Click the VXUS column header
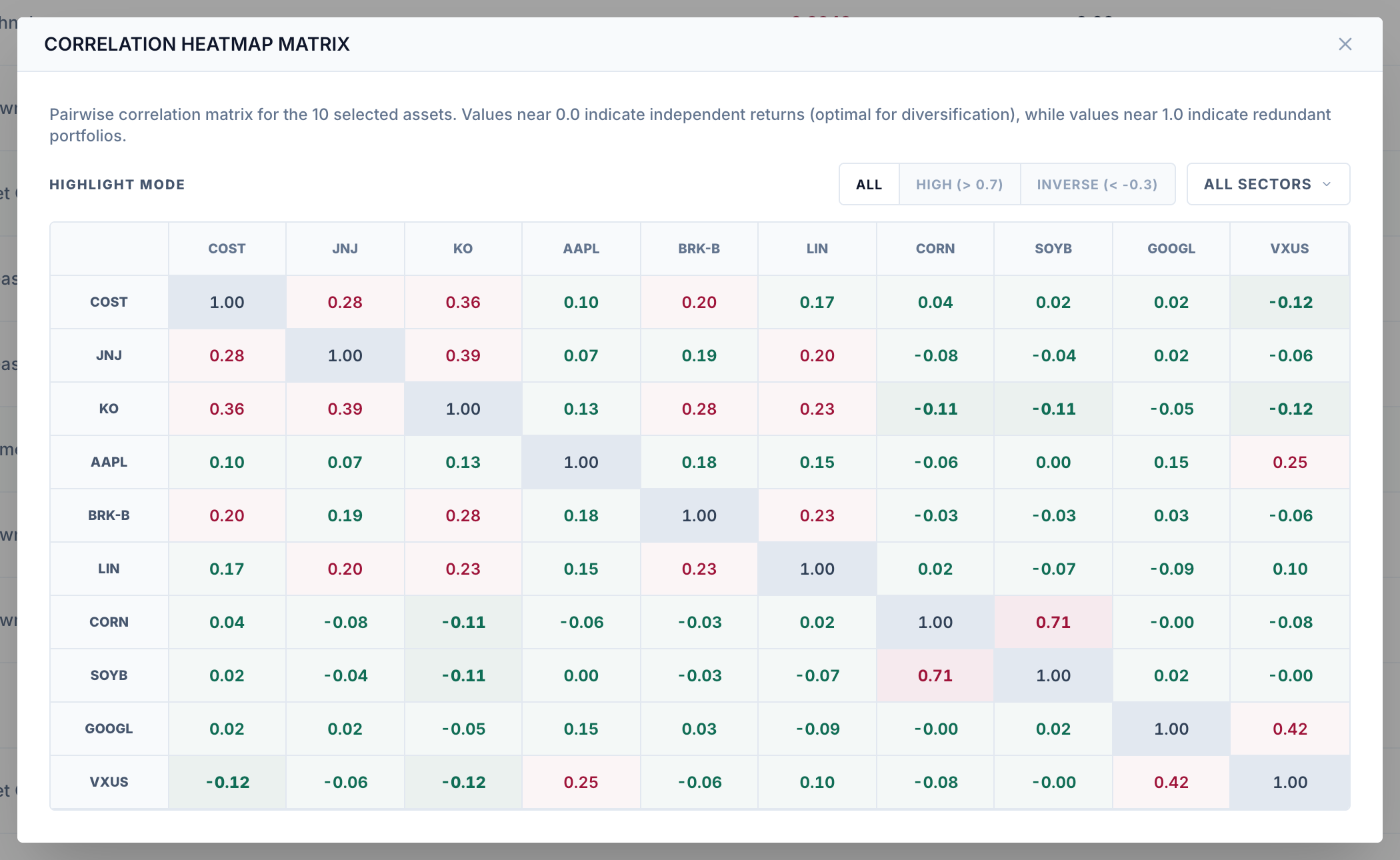This screenshot has width=1400, height=860. tap(1289, 249)
